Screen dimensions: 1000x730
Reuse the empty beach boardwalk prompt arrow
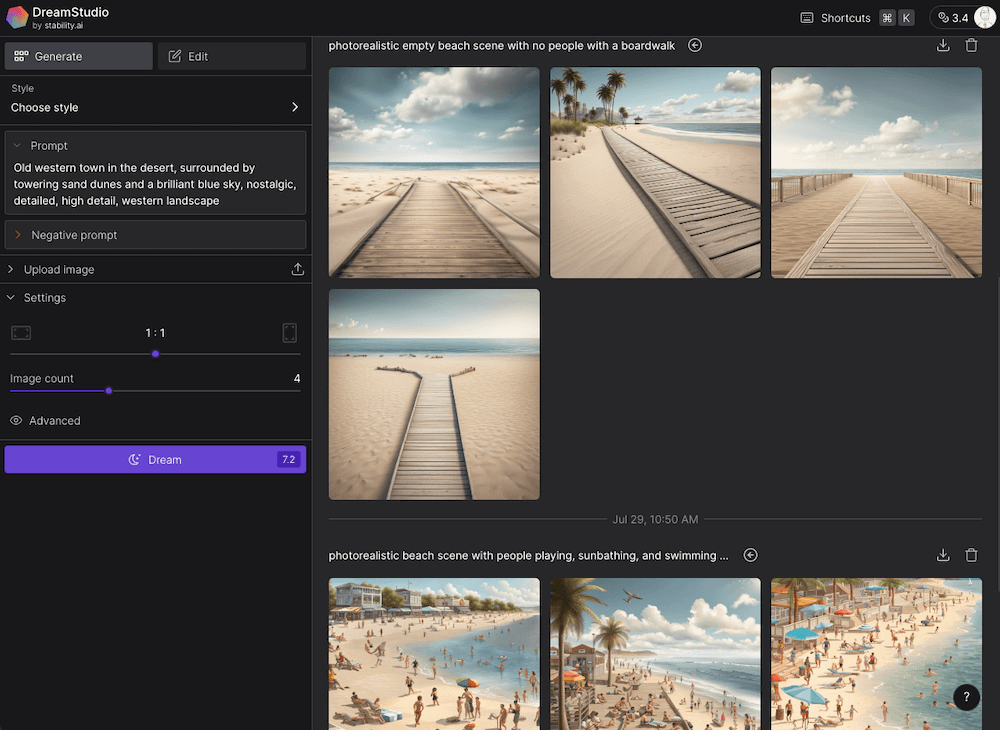tap(695, 45)
